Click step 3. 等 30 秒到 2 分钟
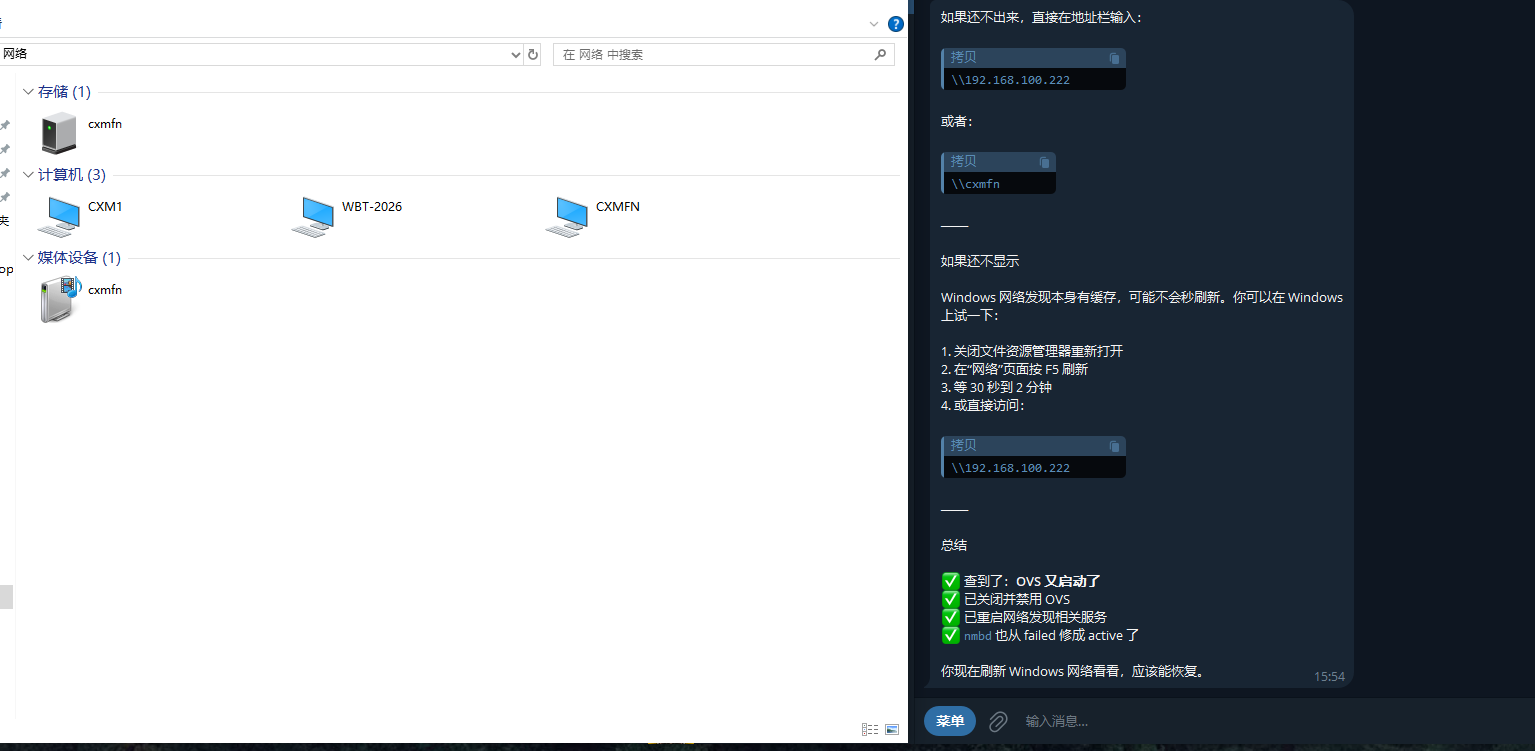Image resolution: width=1535 pixels, height=751 pixels. [996, 387]
